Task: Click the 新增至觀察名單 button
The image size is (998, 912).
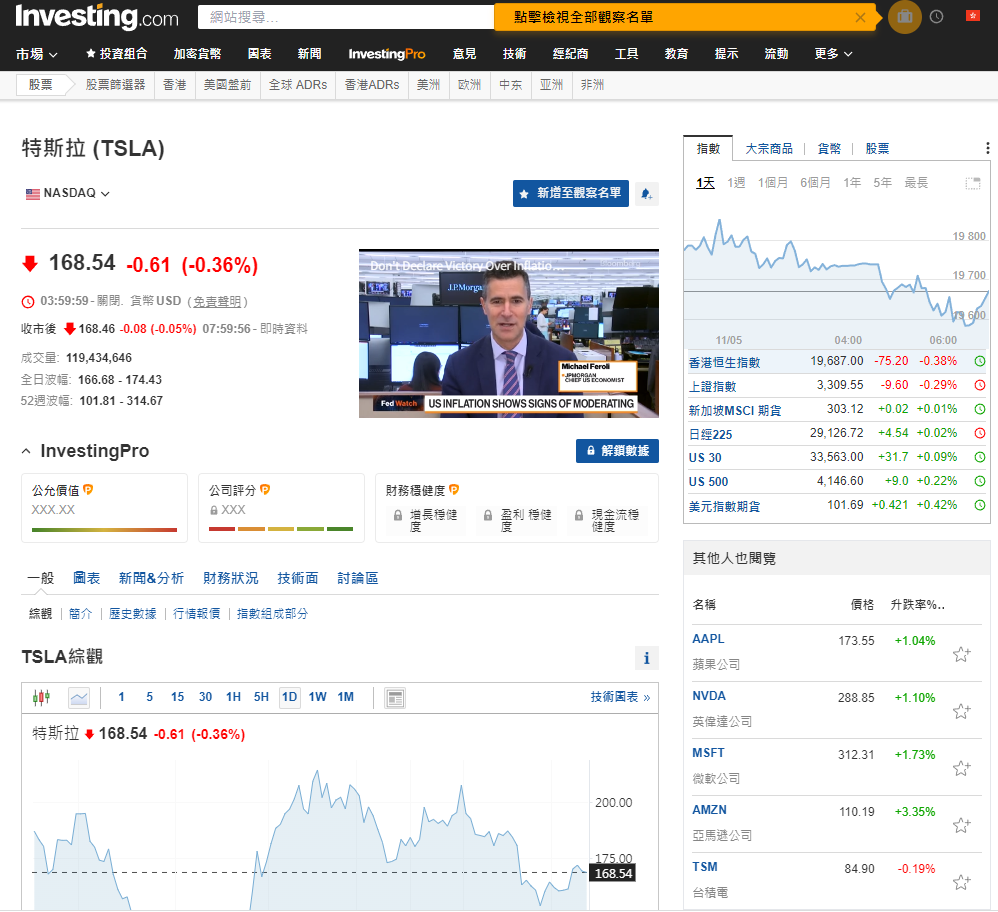Action: coord(570,194)
